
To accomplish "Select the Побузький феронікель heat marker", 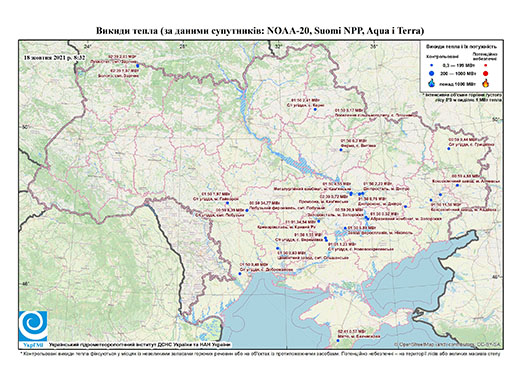I will [x=247, y=210].
